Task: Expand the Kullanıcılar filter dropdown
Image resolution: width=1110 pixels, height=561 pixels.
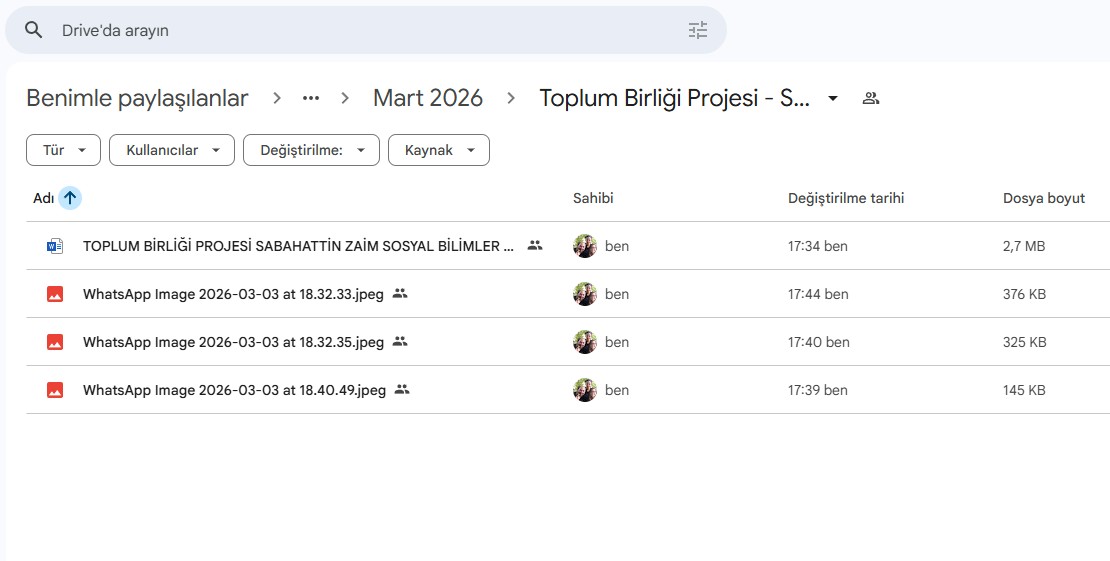Action: (171, 150)
